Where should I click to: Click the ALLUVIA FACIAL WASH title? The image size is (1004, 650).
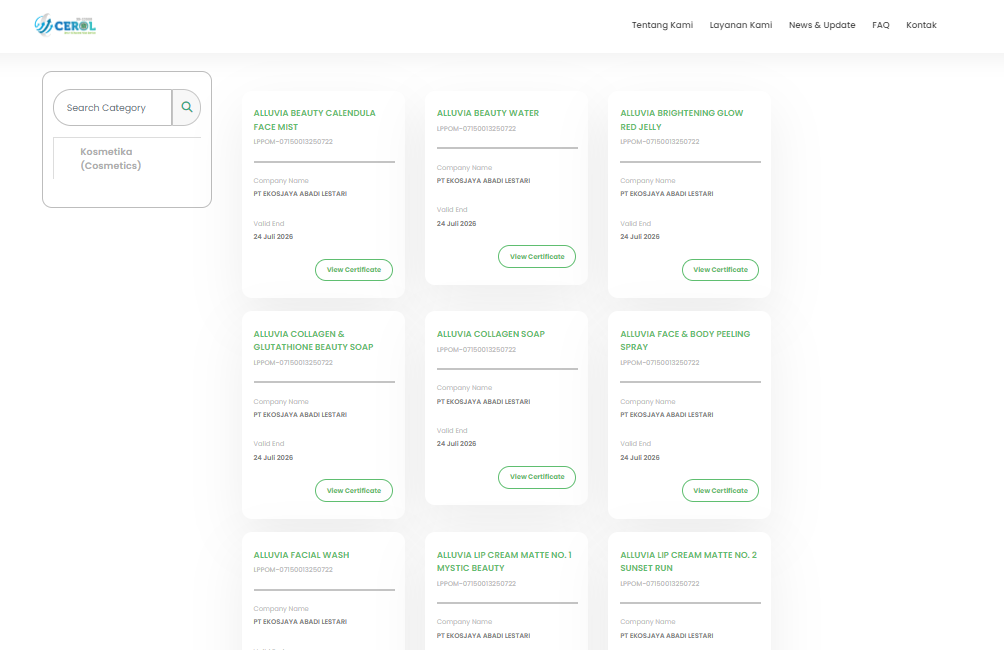point(301,555)
